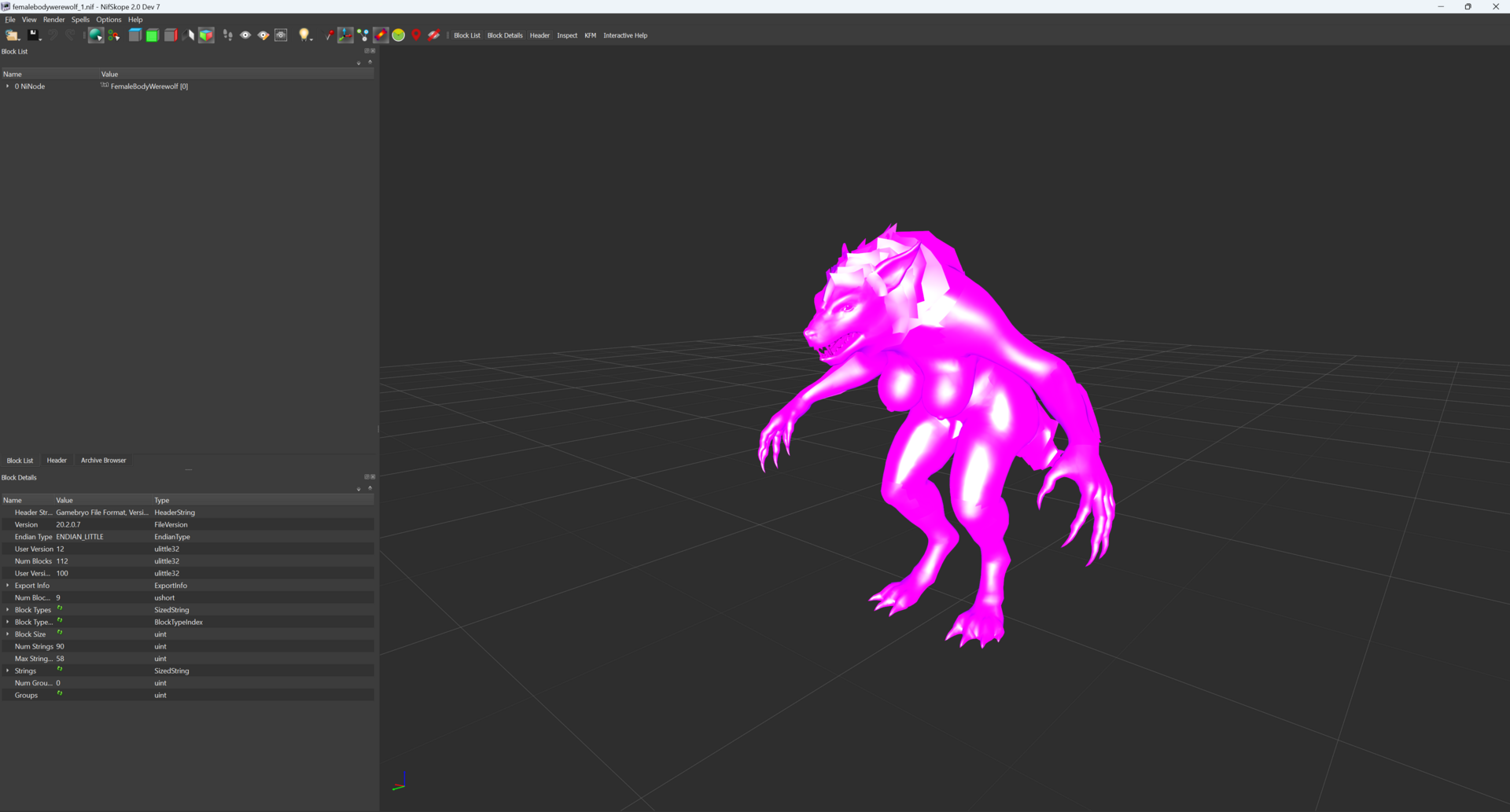Click the Block List toolbar button
The image size is (1510, 812).
tap(467, 35)
